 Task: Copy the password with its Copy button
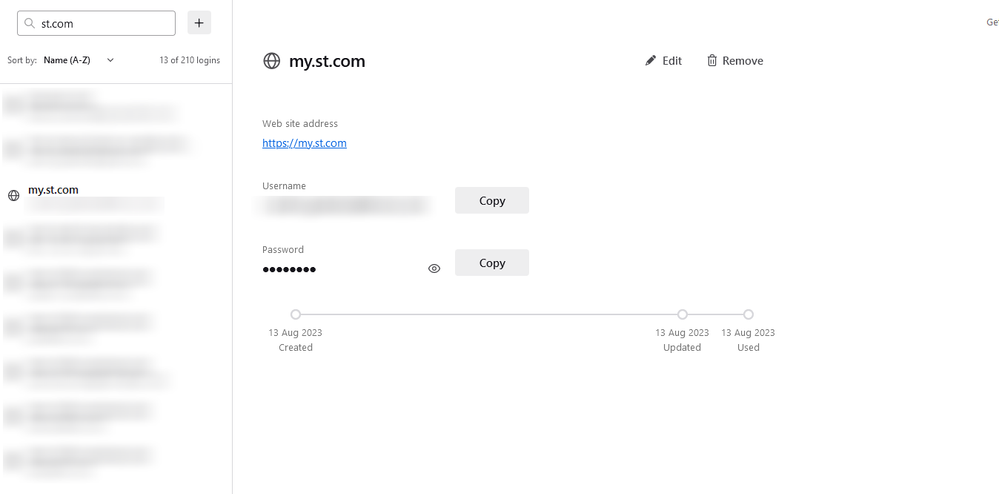coord(492,263)
